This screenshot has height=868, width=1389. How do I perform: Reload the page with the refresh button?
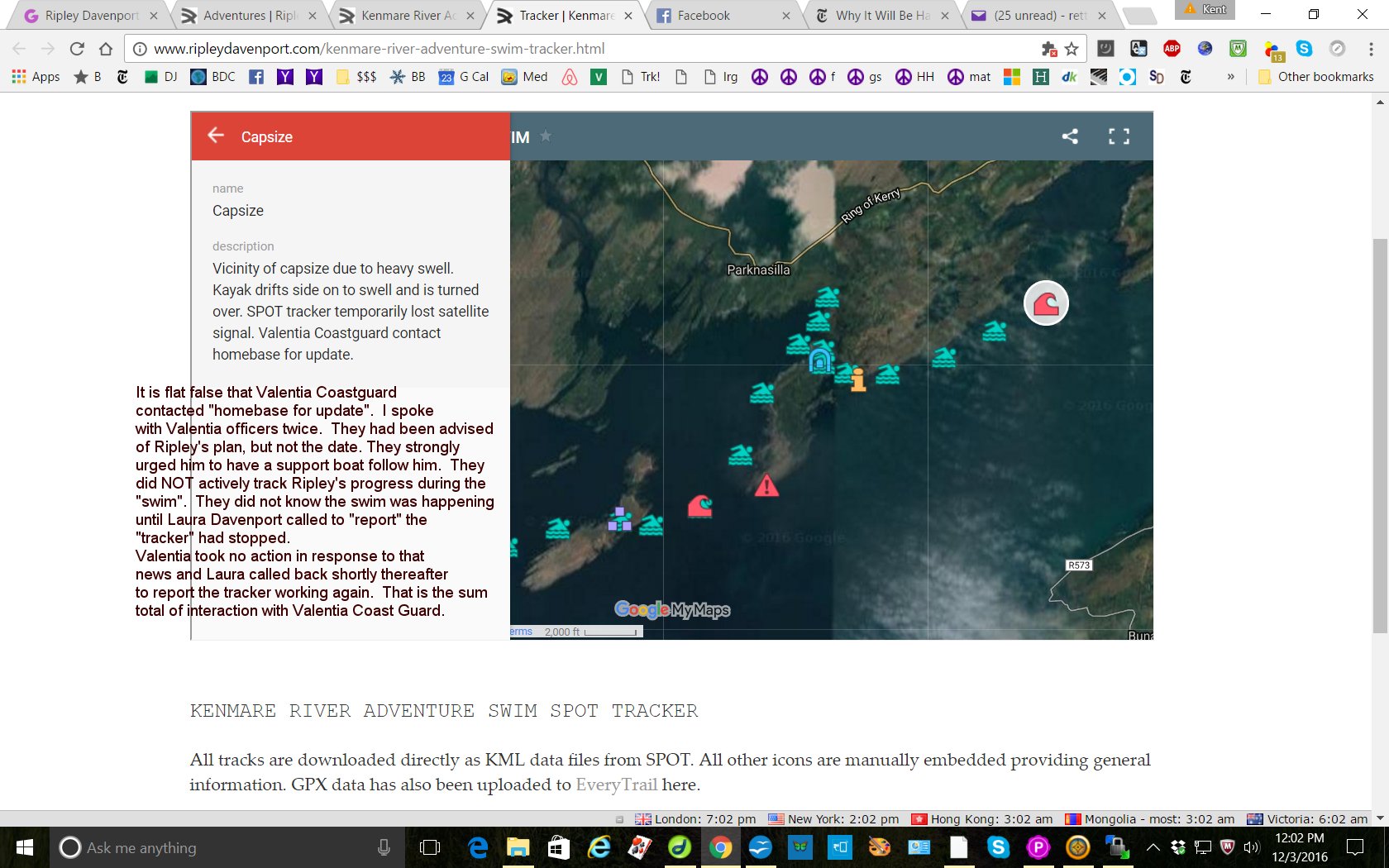tap(77, 49)
